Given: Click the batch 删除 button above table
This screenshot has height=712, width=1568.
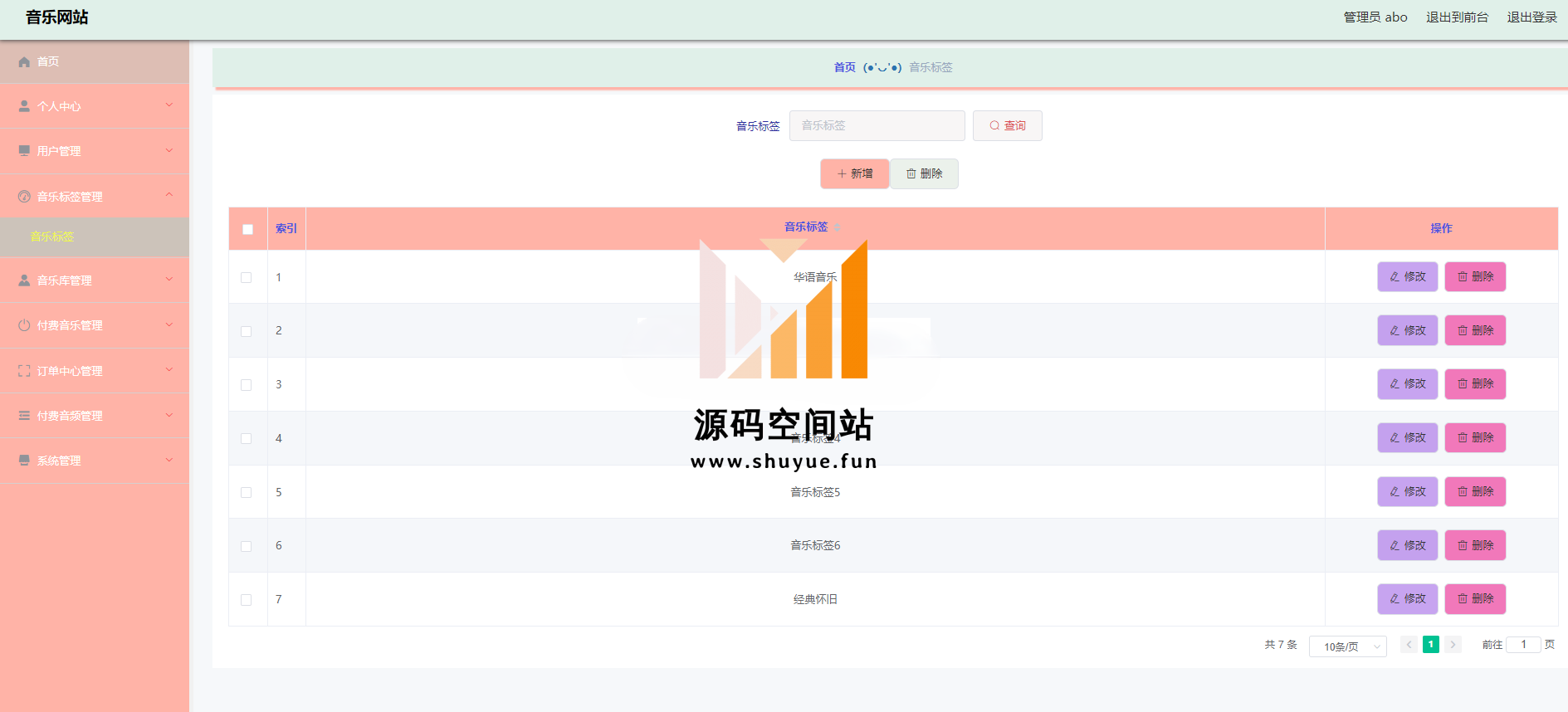Looking at the screenshot, I should (x=924, y=173).
